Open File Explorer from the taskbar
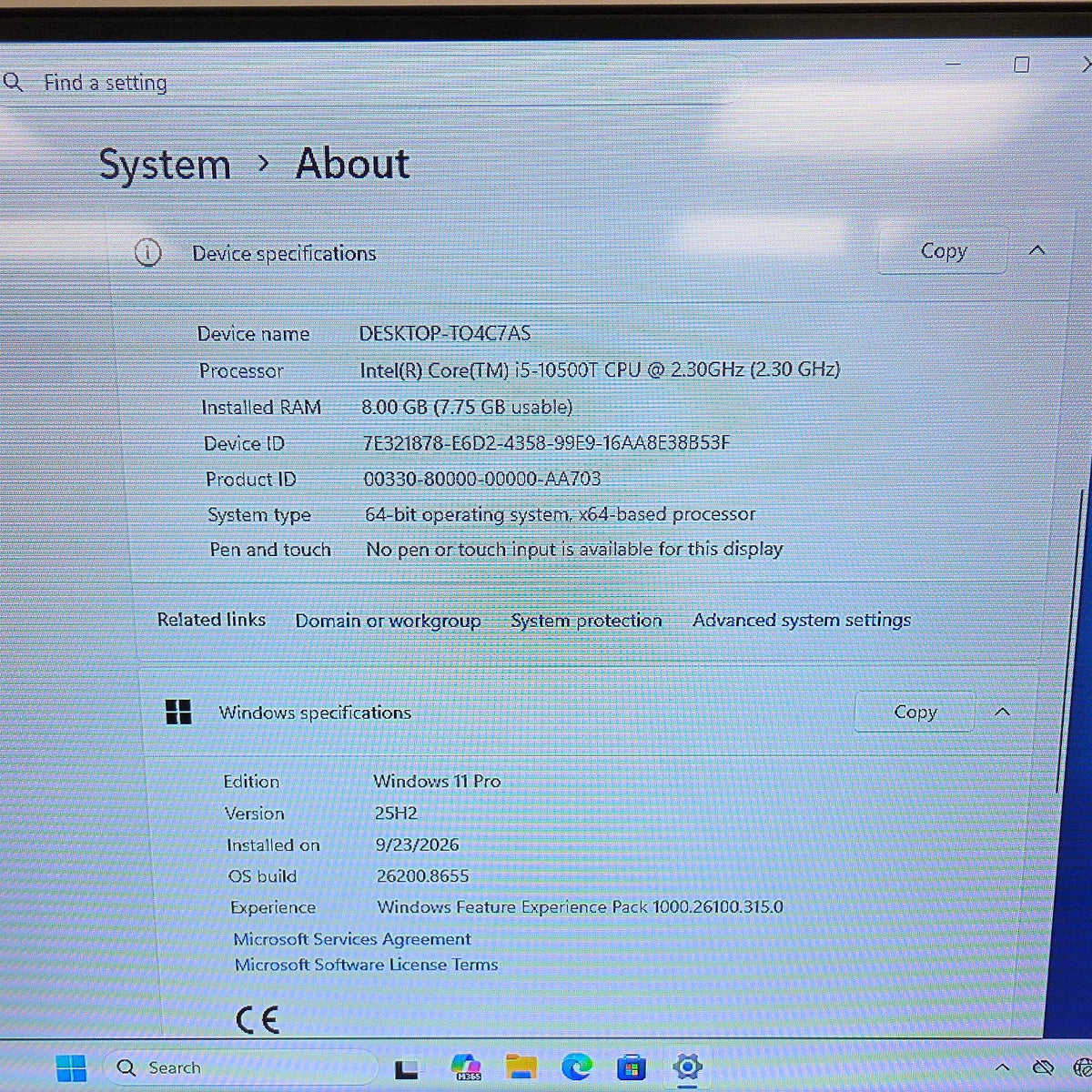 521,1067
